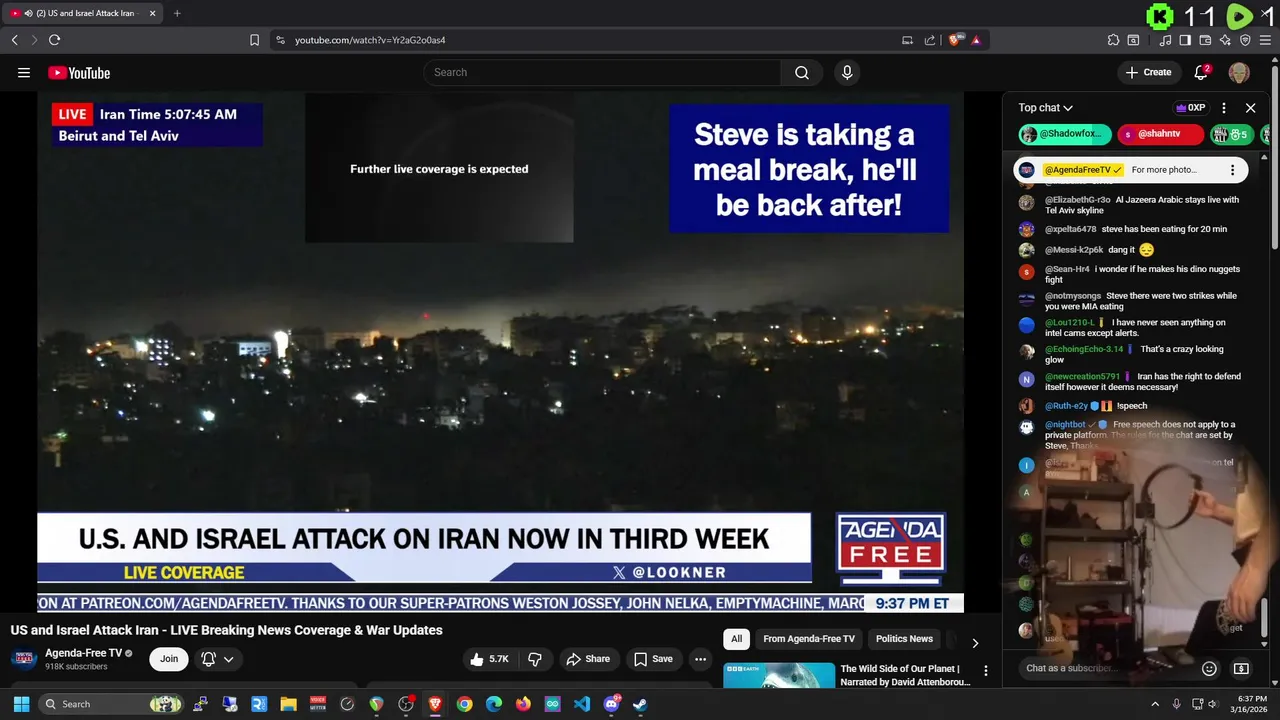The height and width of the screenshot is (720, 1280).
Task: Open Firefox from the taskbar
Action: pos(523,704)
